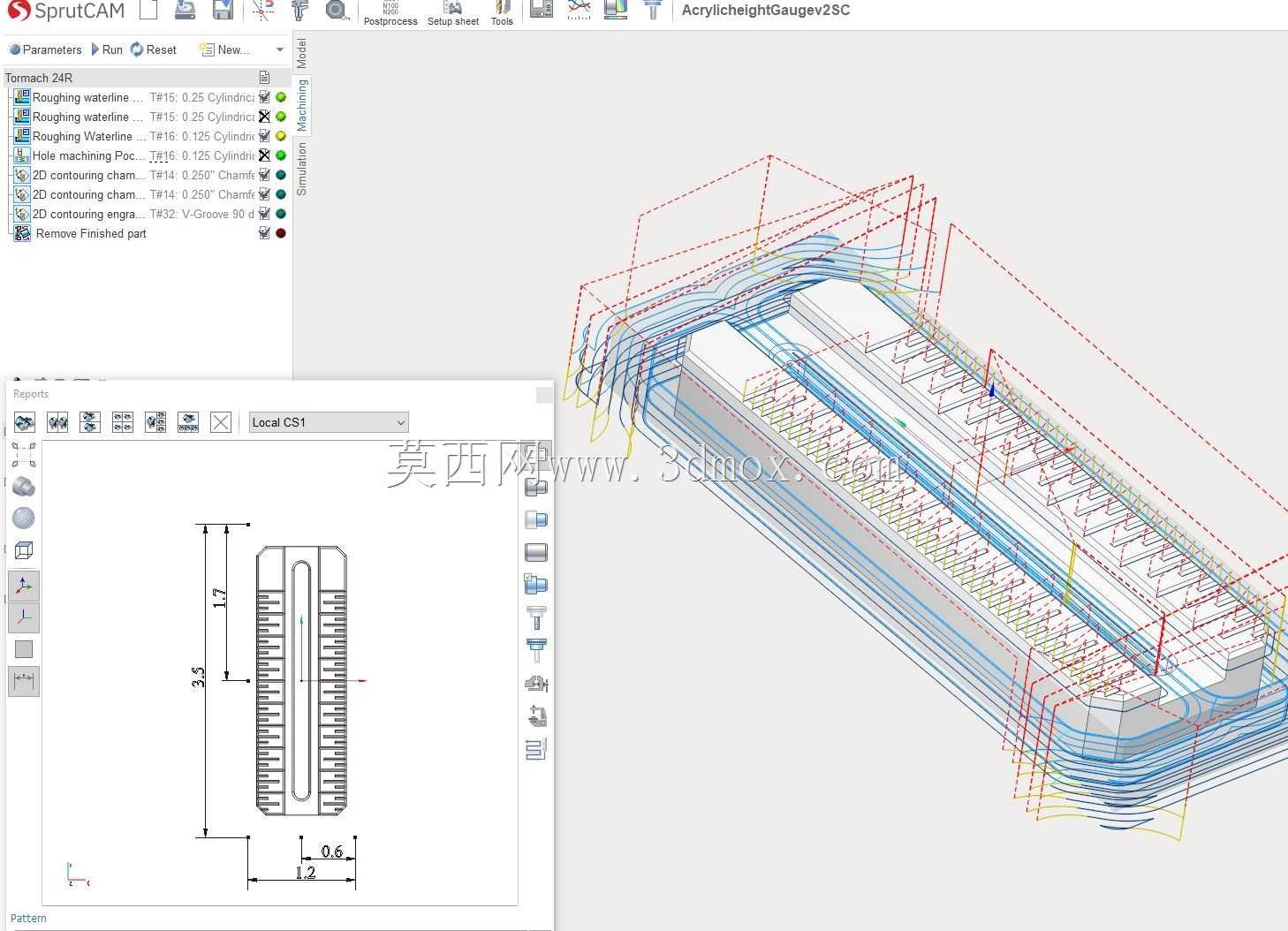Switch to the Simulation tab
The height and width of the screenshot is (931, 1288).
point(302,169)
